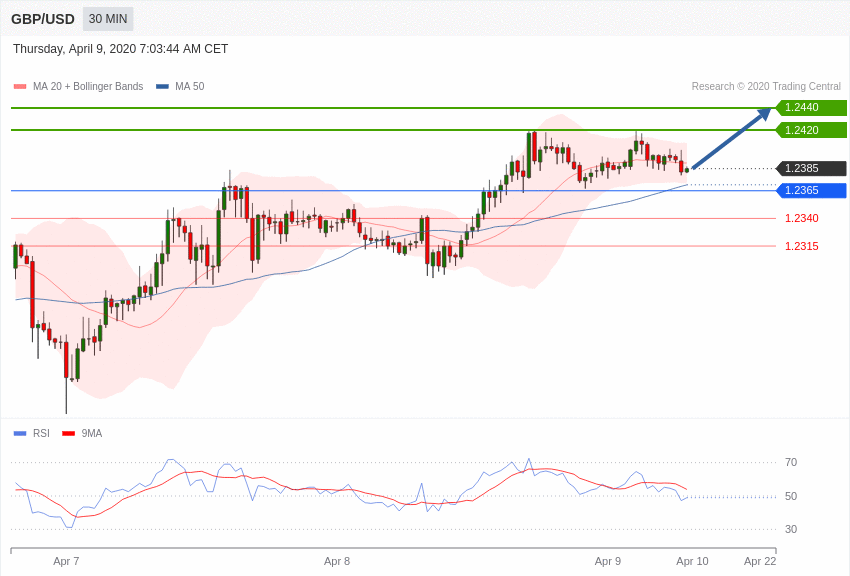Click the Apr 10 date axis label
Screen dimensions: 850x576
[692, 561]
